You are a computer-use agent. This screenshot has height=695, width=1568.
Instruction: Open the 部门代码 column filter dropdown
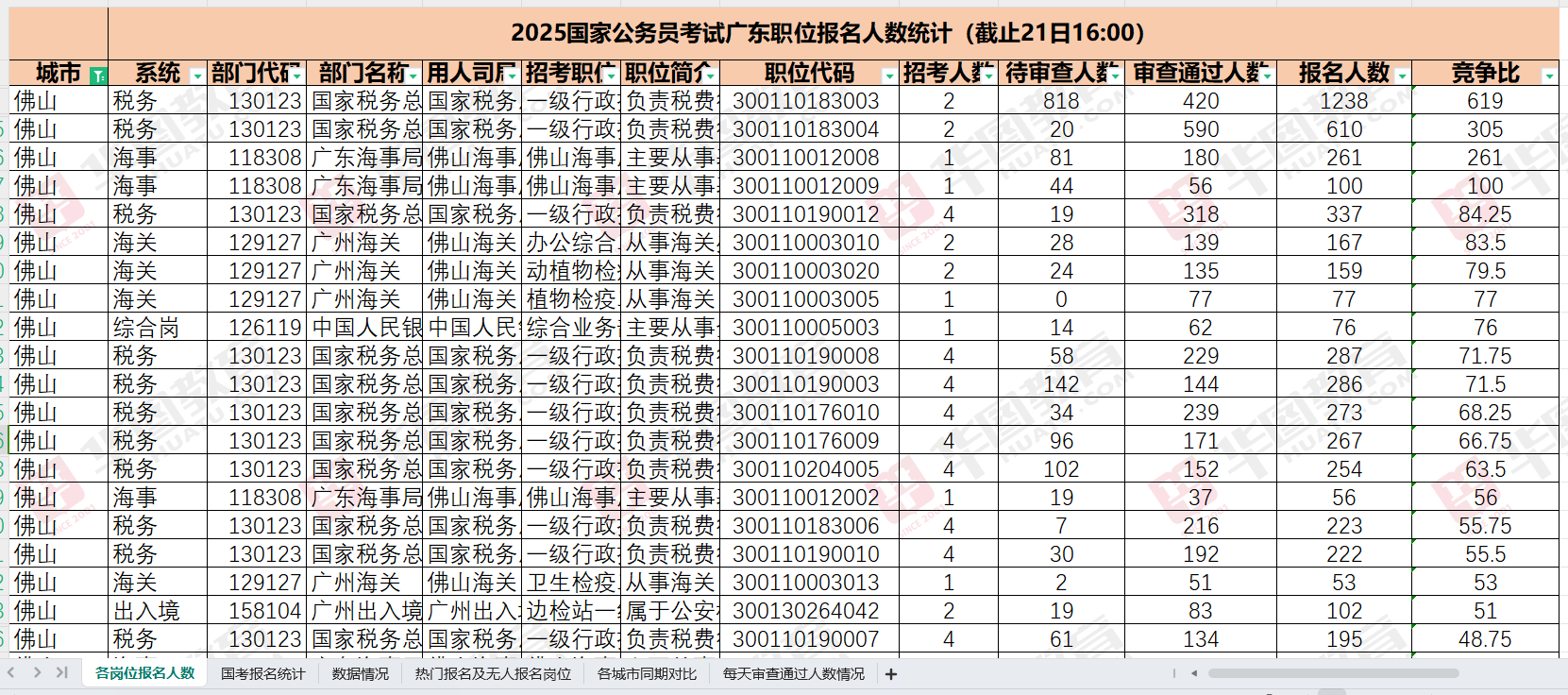pyautogui.click(x=296, y=76)
